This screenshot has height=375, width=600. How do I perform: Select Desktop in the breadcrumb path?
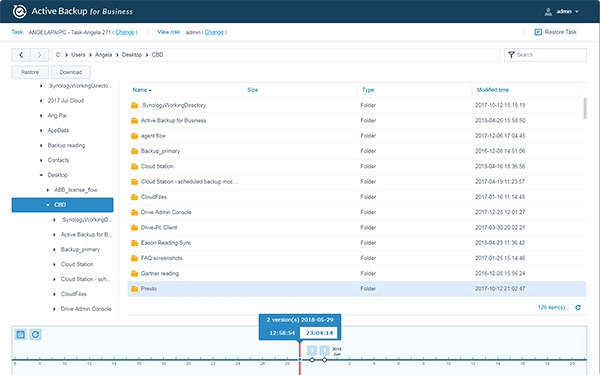[132, 55]
